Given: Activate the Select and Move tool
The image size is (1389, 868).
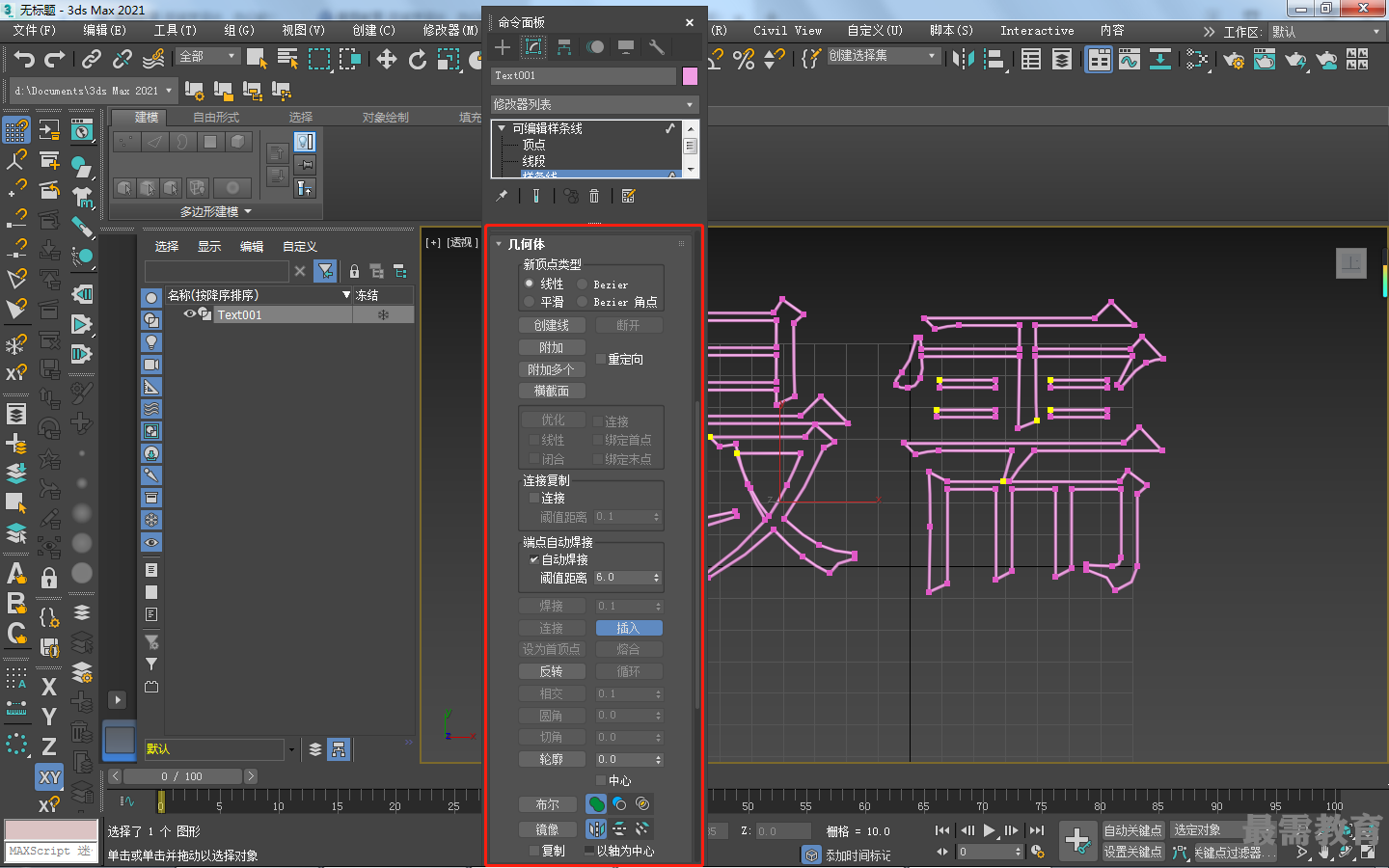Looking at the screenshot, I should point(387,59).
